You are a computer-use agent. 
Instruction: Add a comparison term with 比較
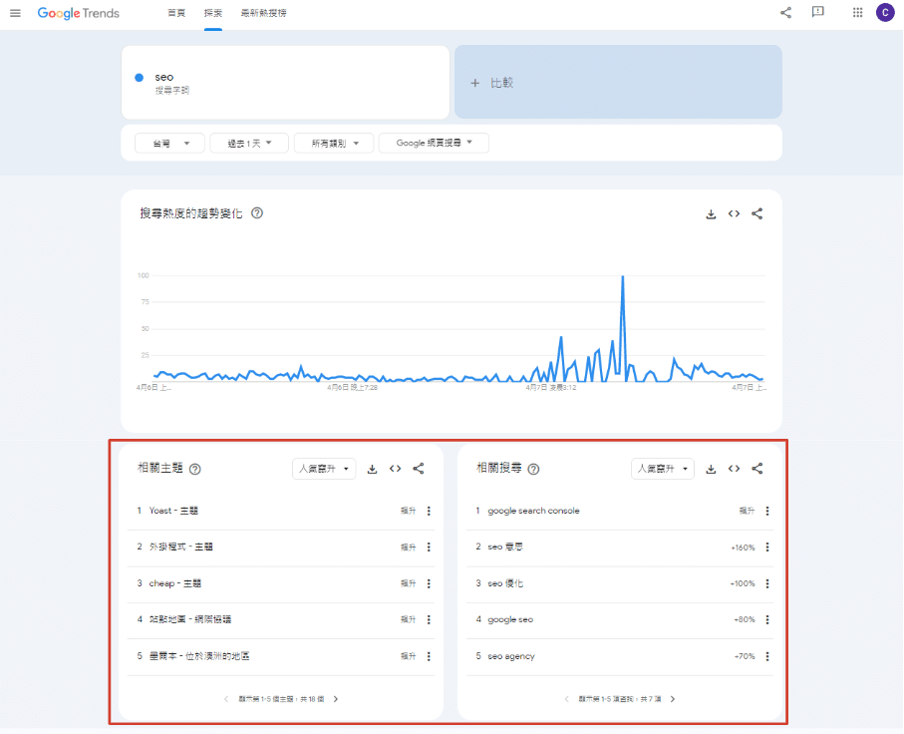[618, 82]
